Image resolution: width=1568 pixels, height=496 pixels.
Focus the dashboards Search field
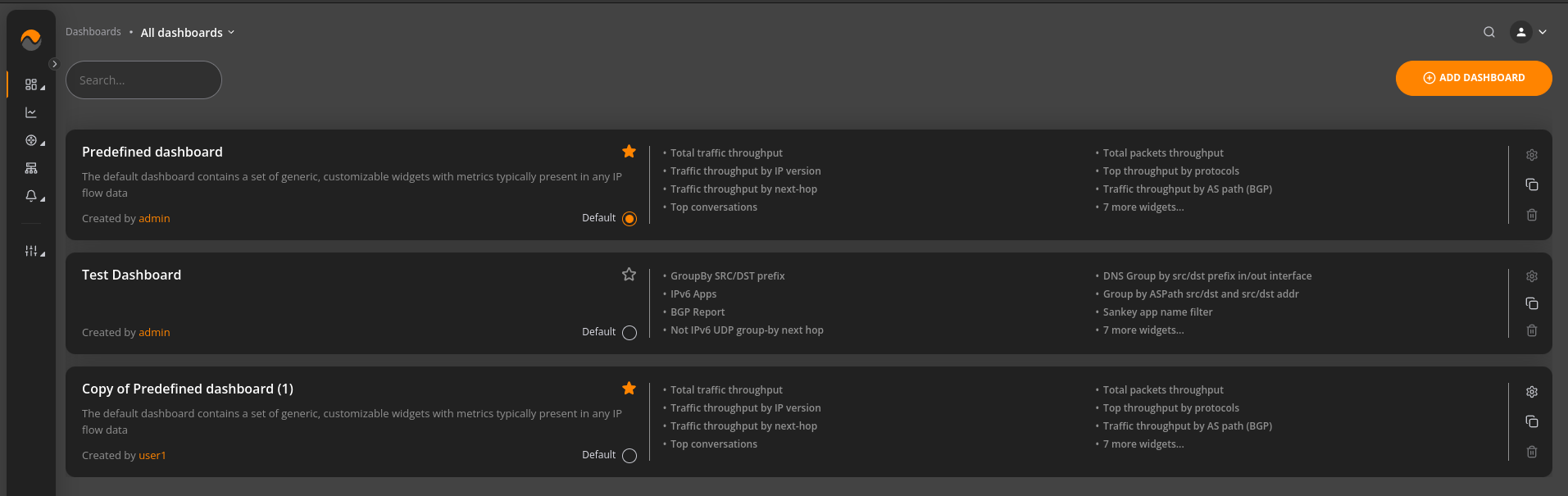143,80
